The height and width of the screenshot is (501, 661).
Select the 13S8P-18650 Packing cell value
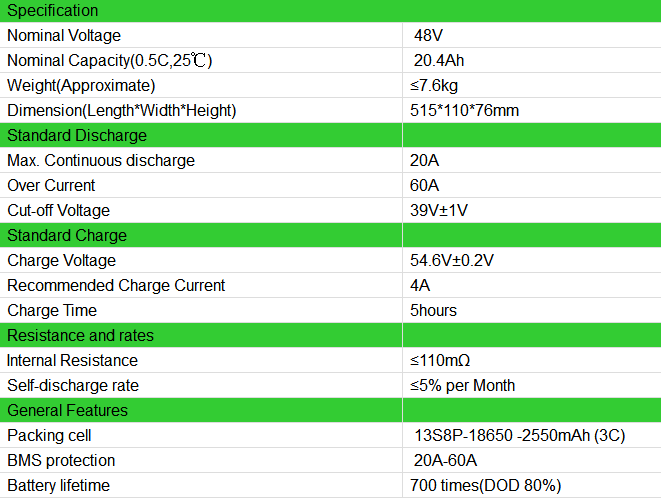pyautogui.click(x=519, y=435)
